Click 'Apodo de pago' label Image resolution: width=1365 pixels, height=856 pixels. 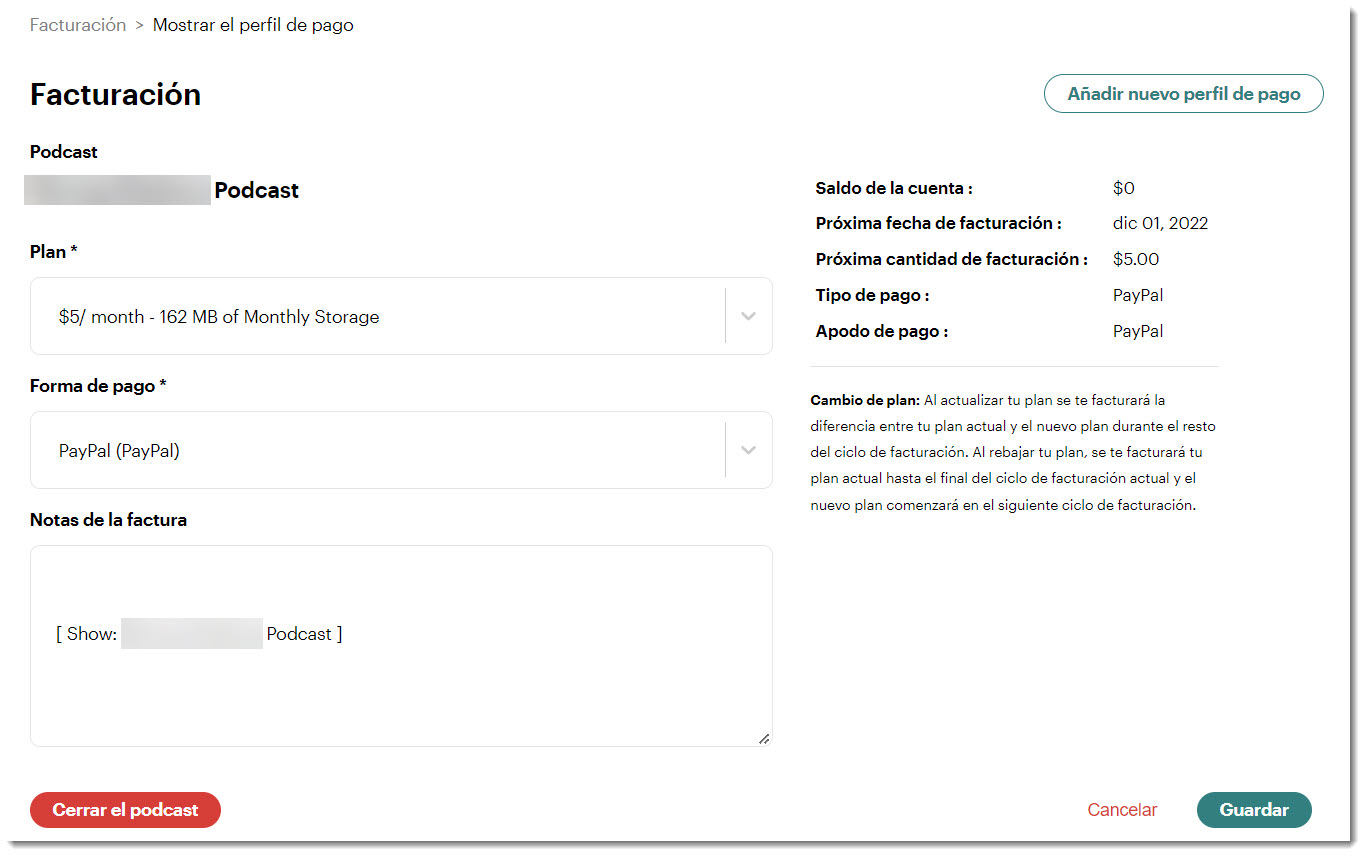click(882, 331)
